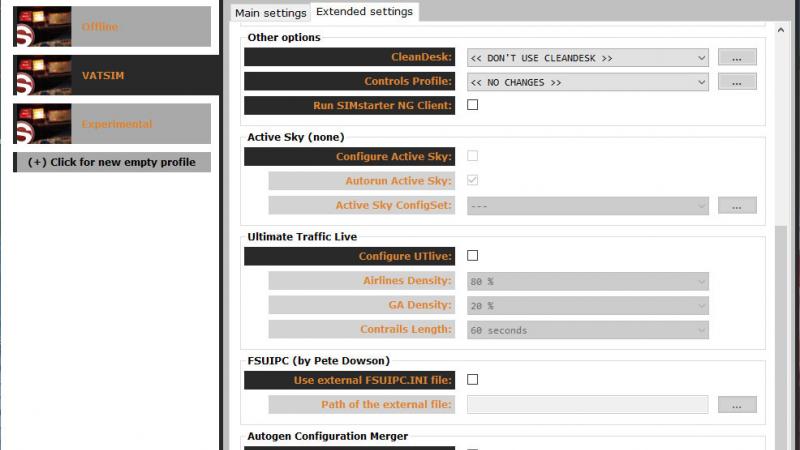Select the VATSIM profile thumbnail image

[42, 76]
